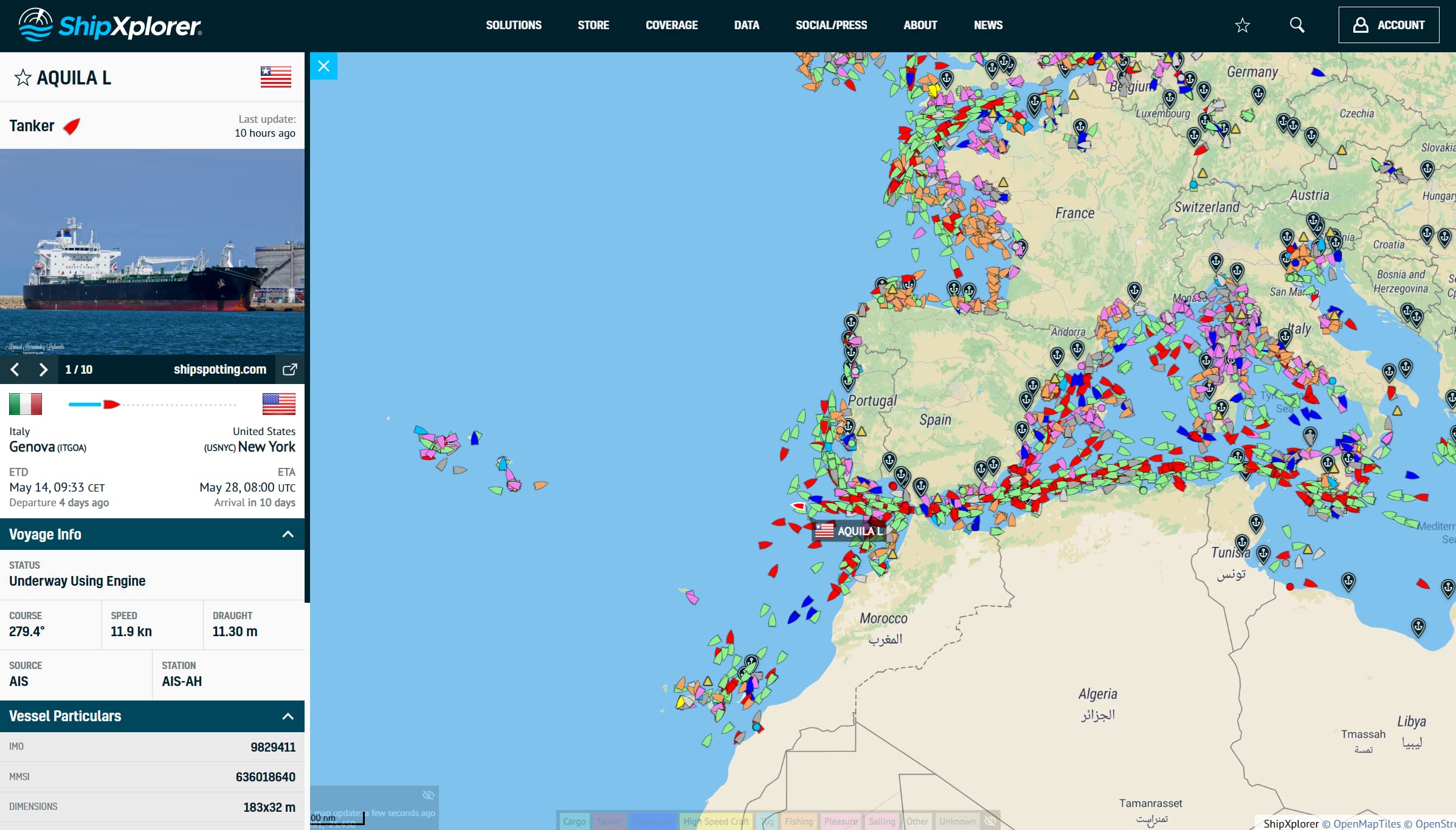The width and height of the screenshot is (1456, 830).
Task: Open the COVERAGE menu
Action: 671,25
